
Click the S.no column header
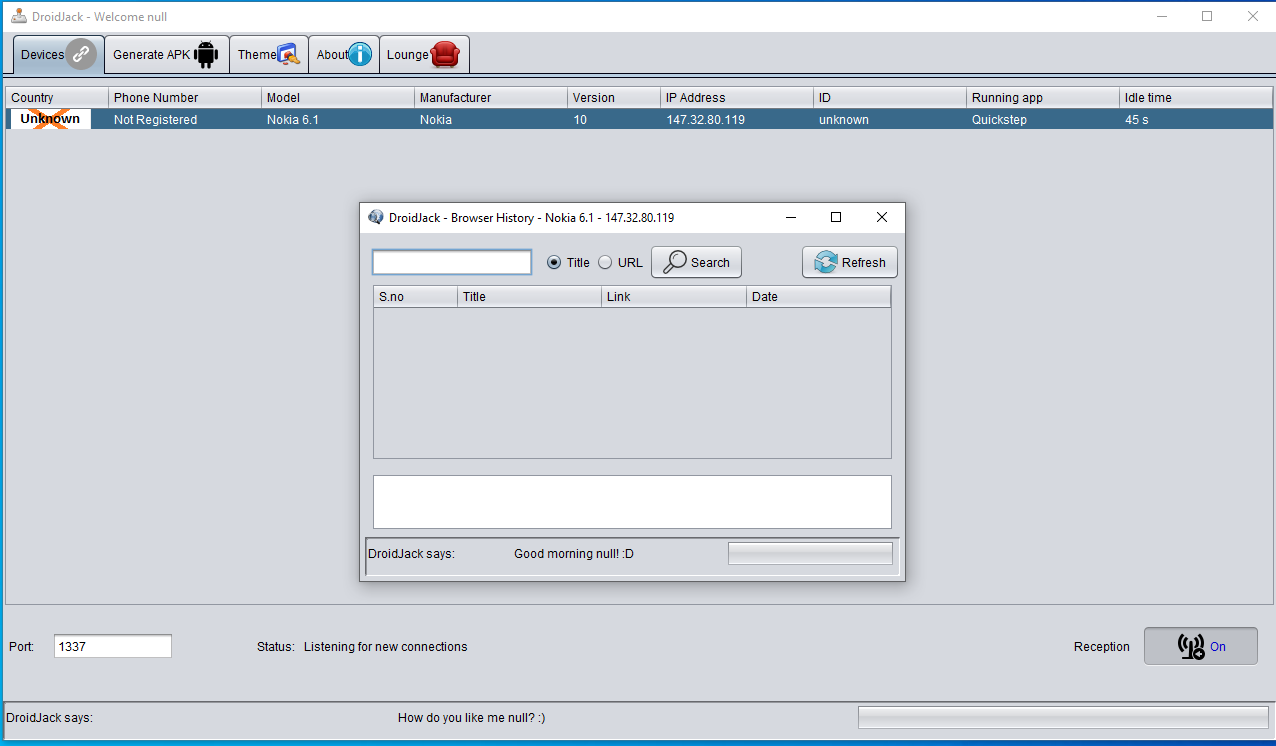[x=415, y=297]
